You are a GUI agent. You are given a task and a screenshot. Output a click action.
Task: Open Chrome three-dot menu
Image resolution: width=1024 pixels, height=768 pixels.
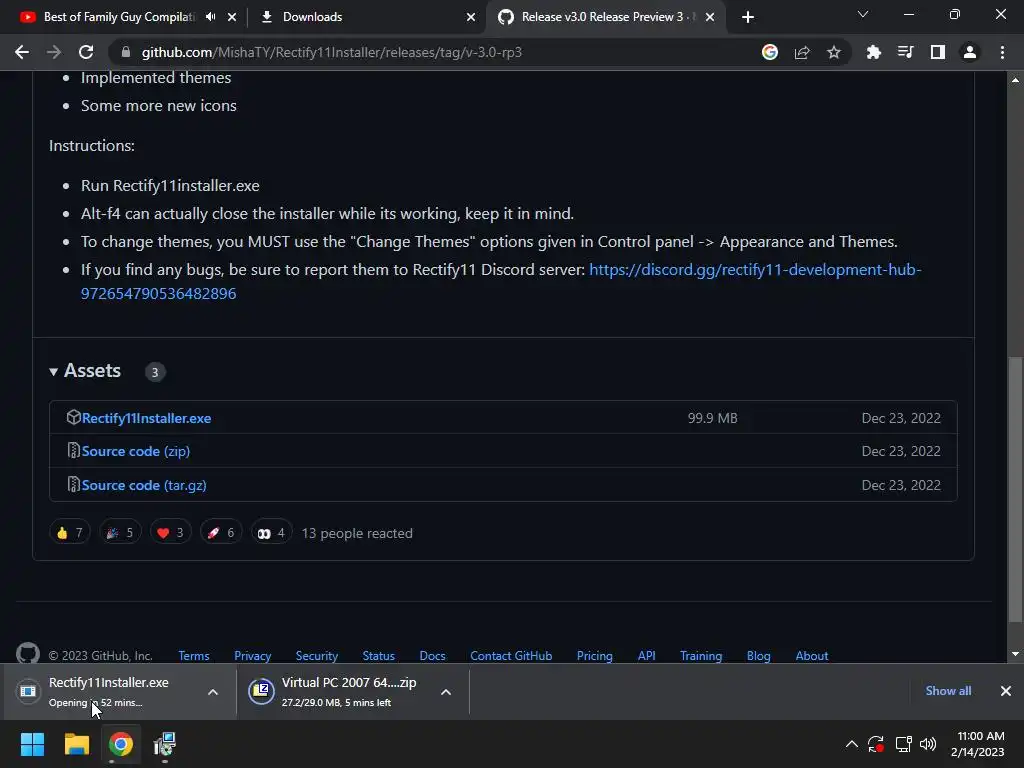(1002, 52)
